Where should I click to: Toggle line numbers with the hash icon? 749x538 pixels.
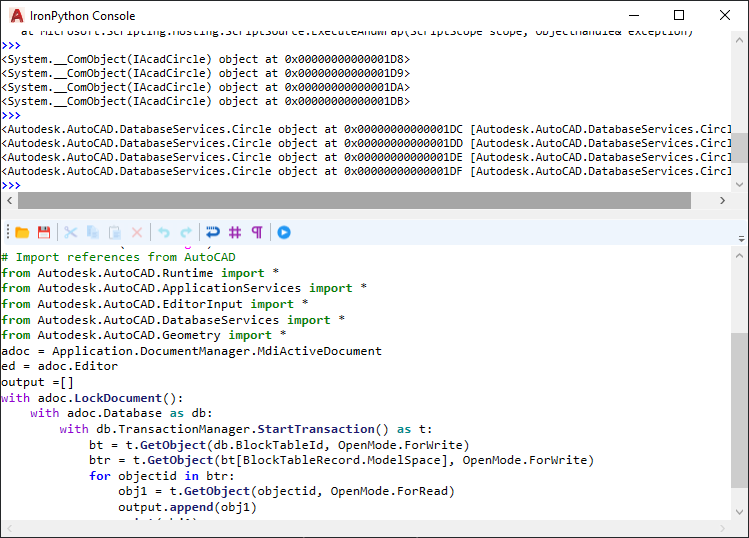(x=235, y=232)
